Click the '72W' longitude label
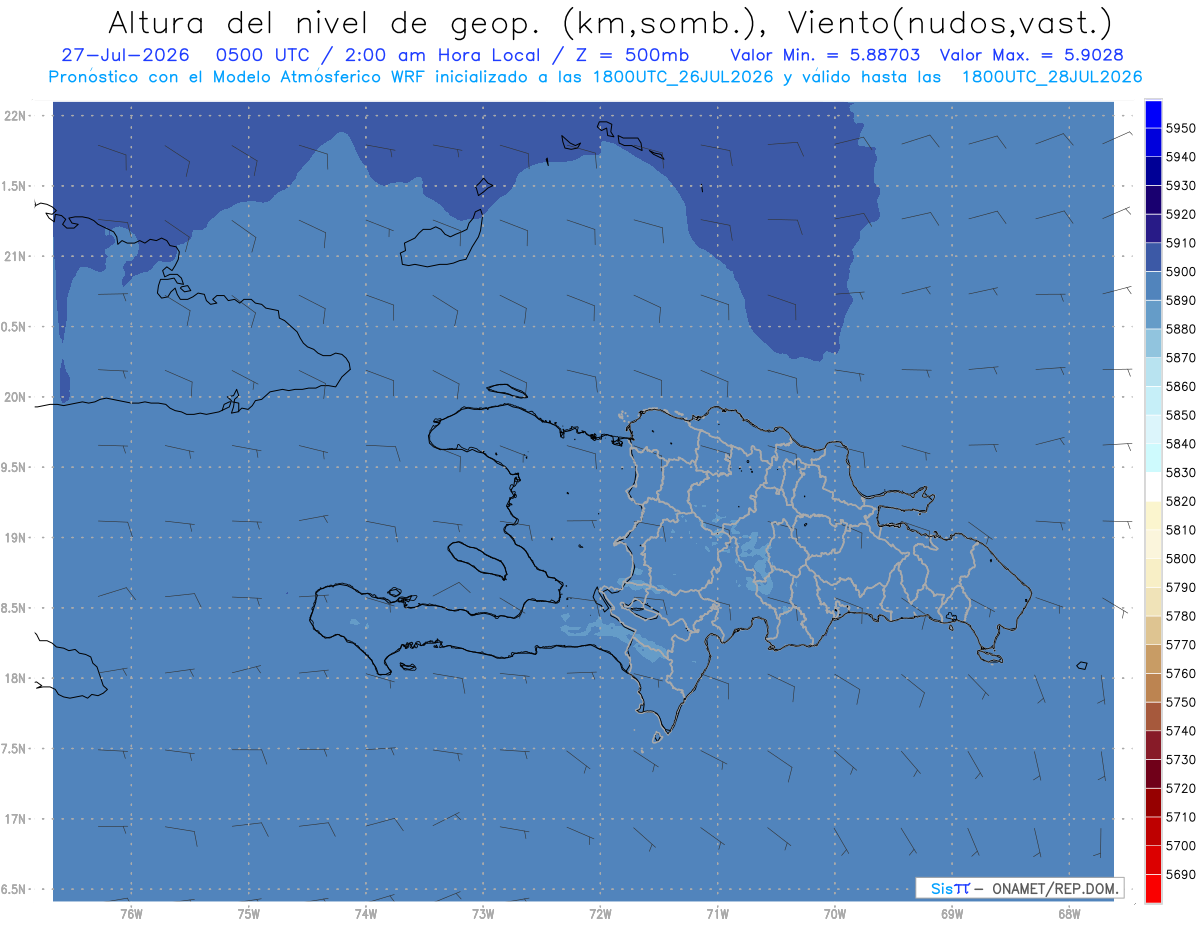 [600, 913]
